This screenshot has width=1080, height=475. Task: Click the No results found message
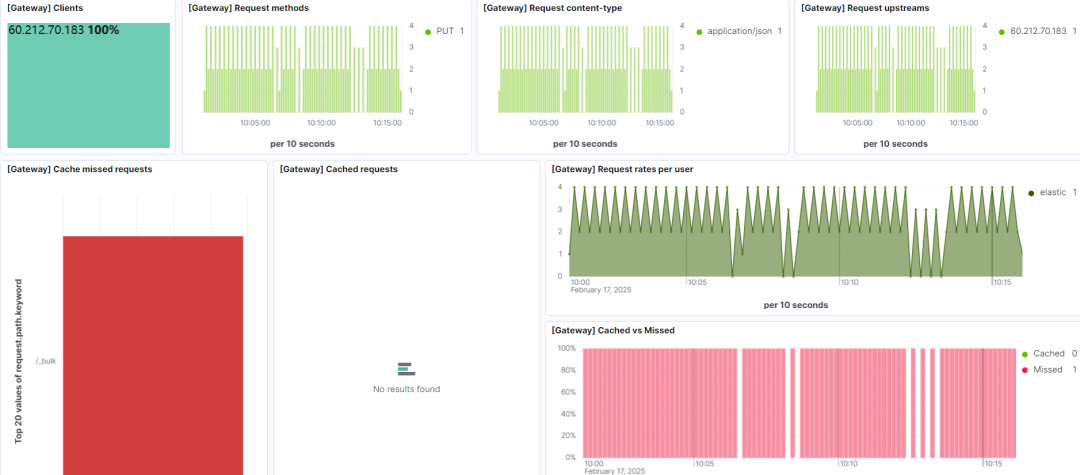point(406,389)
